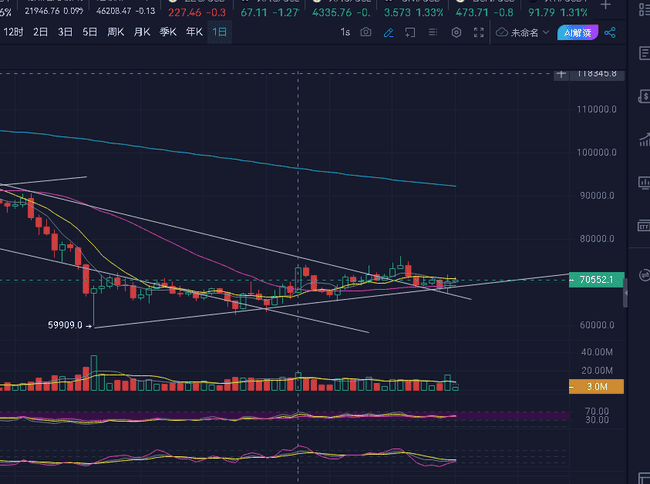The image size is (650, 484).
Task: Switch to the 12时 timeframe
Action: pyautogui.click(x=13, y=33)
